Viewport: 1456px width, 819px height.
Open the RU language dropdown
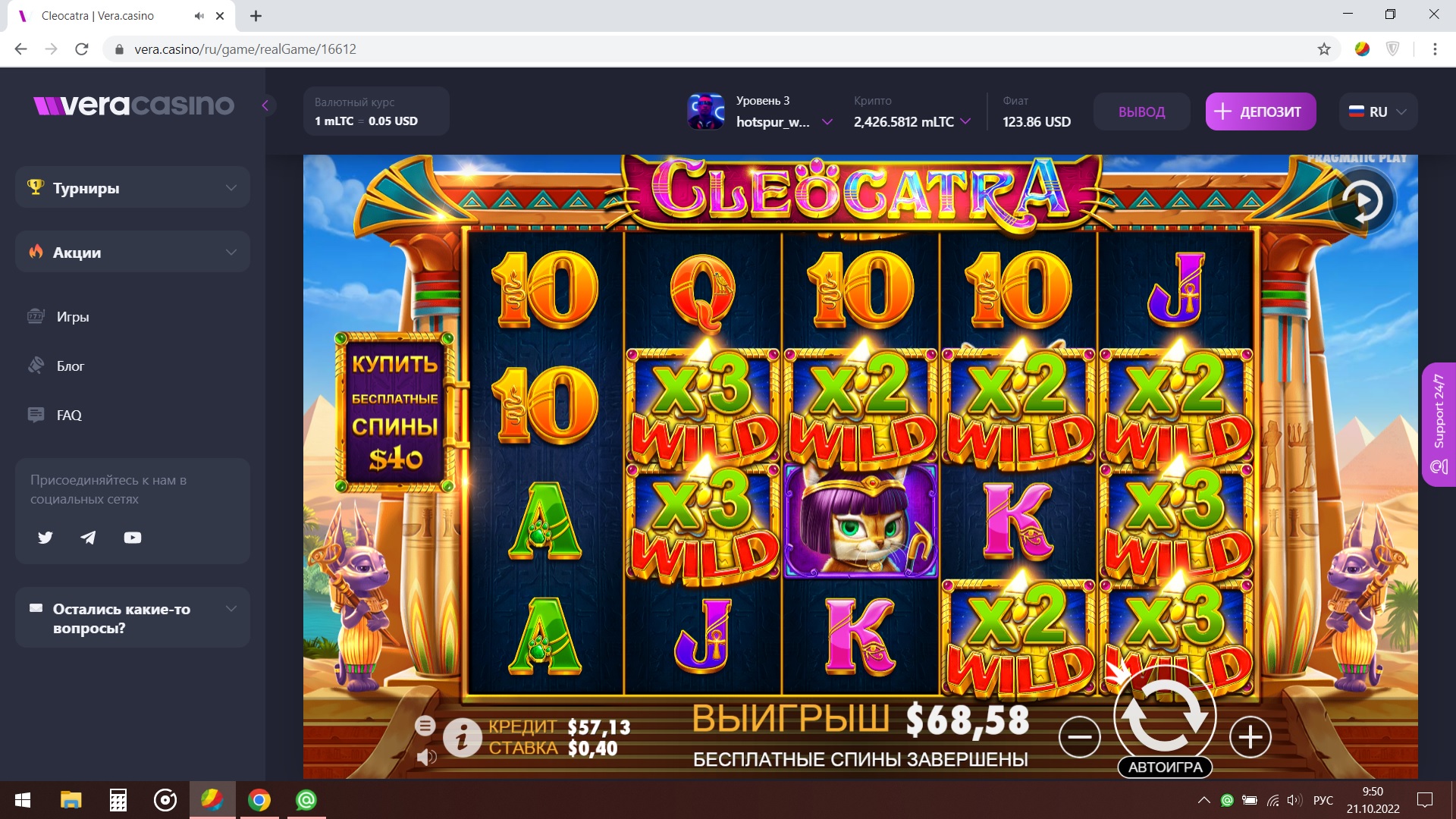pos(1378,111)
